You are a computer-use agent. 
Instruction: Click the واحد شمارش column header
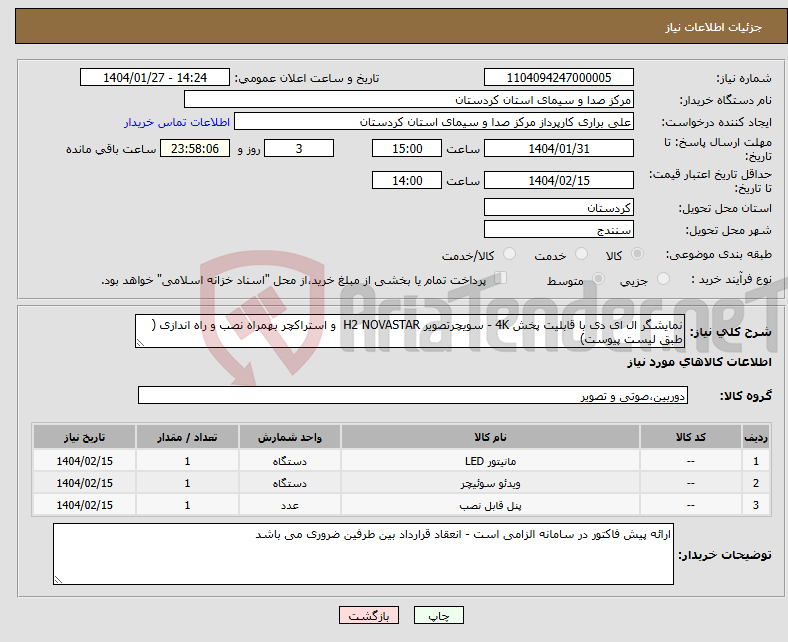[290, 437]
